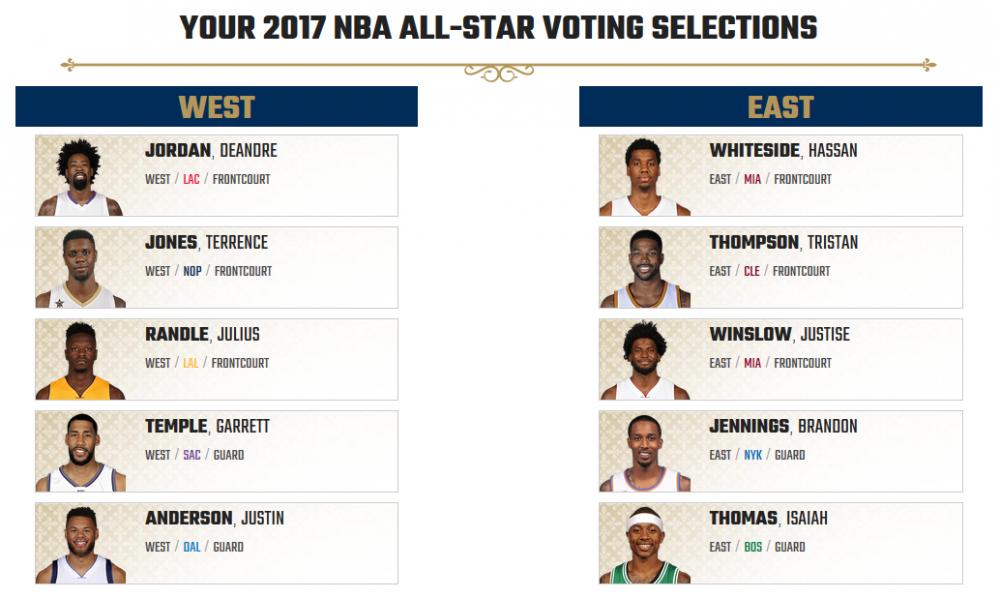Open the WHITESIDE, HASSAN name link

pyautogui.click(x=783, y=151)
